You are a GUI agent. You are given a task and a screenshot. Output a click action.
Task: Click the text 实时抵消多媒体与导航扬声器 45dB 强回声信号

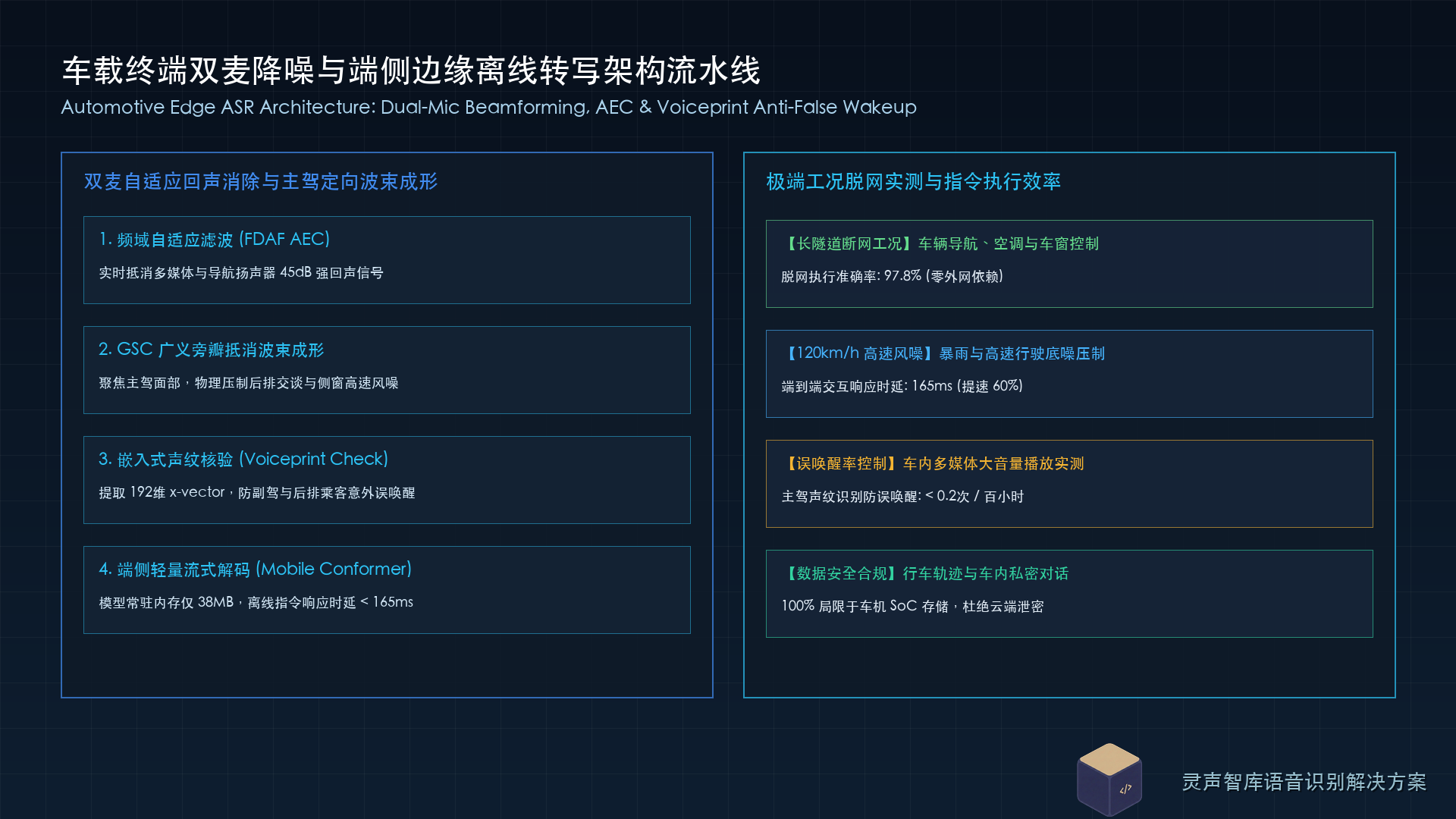point(241,273)
